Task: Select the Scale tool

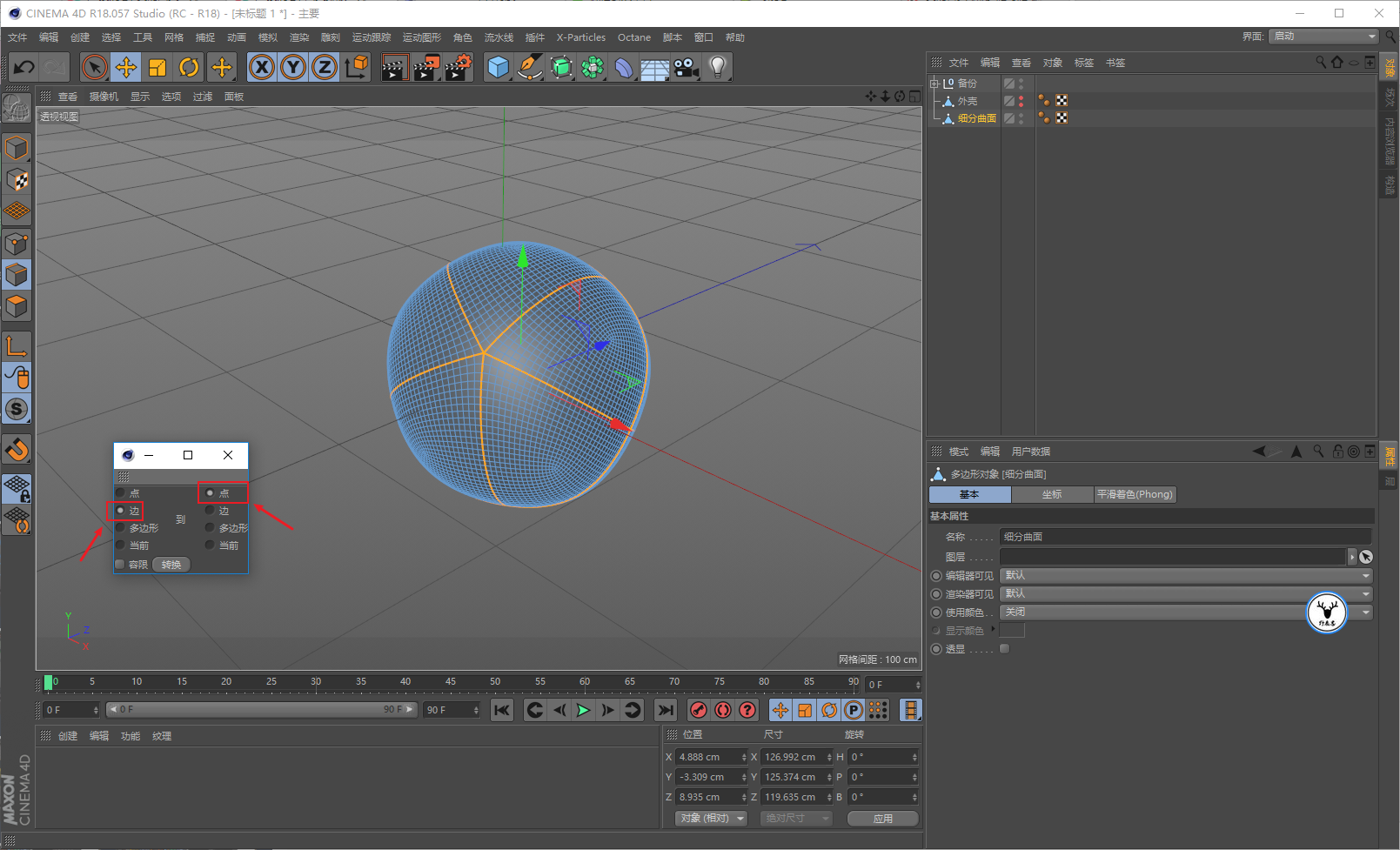Action: coord(157,67)
